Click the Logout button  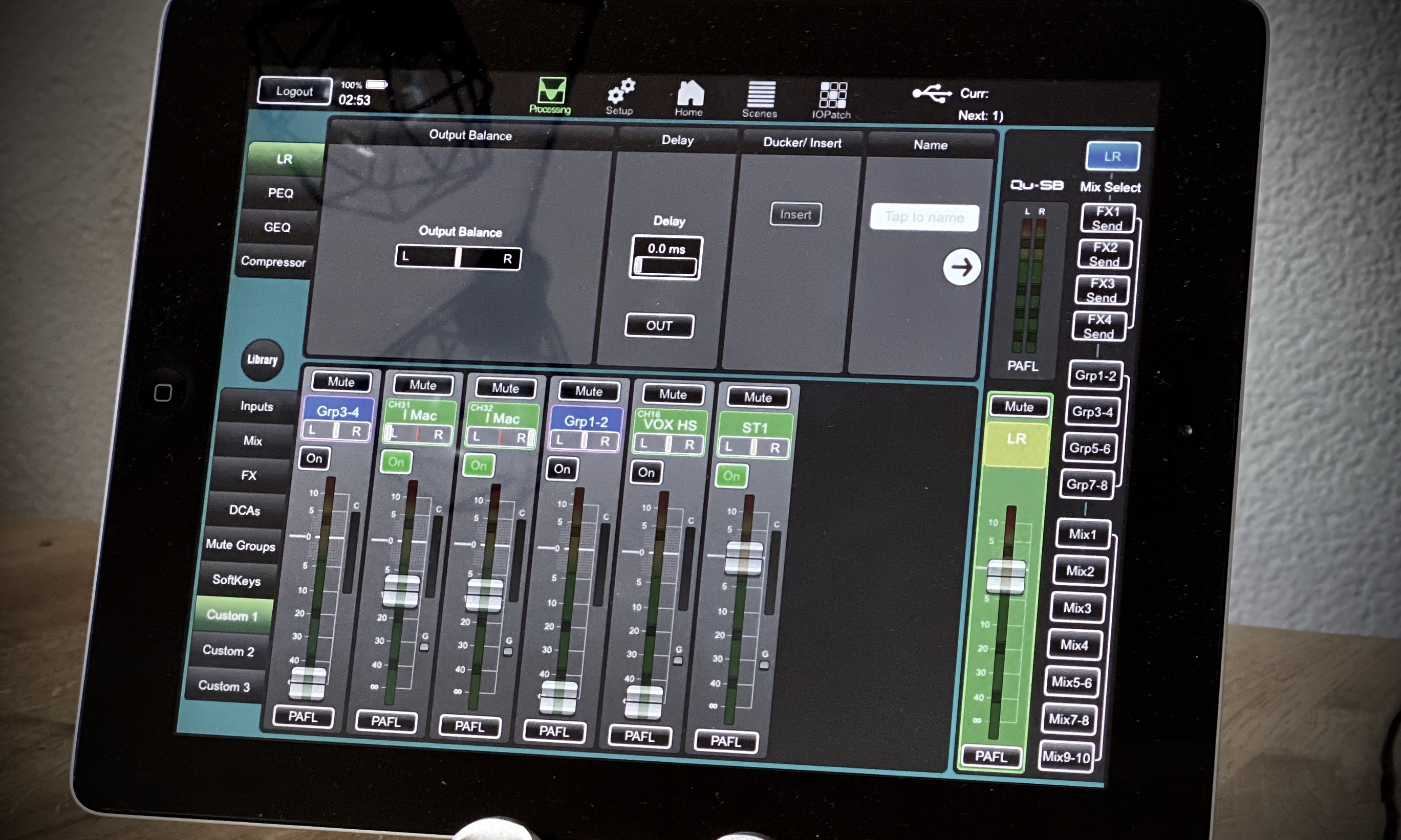coord(294,91)
